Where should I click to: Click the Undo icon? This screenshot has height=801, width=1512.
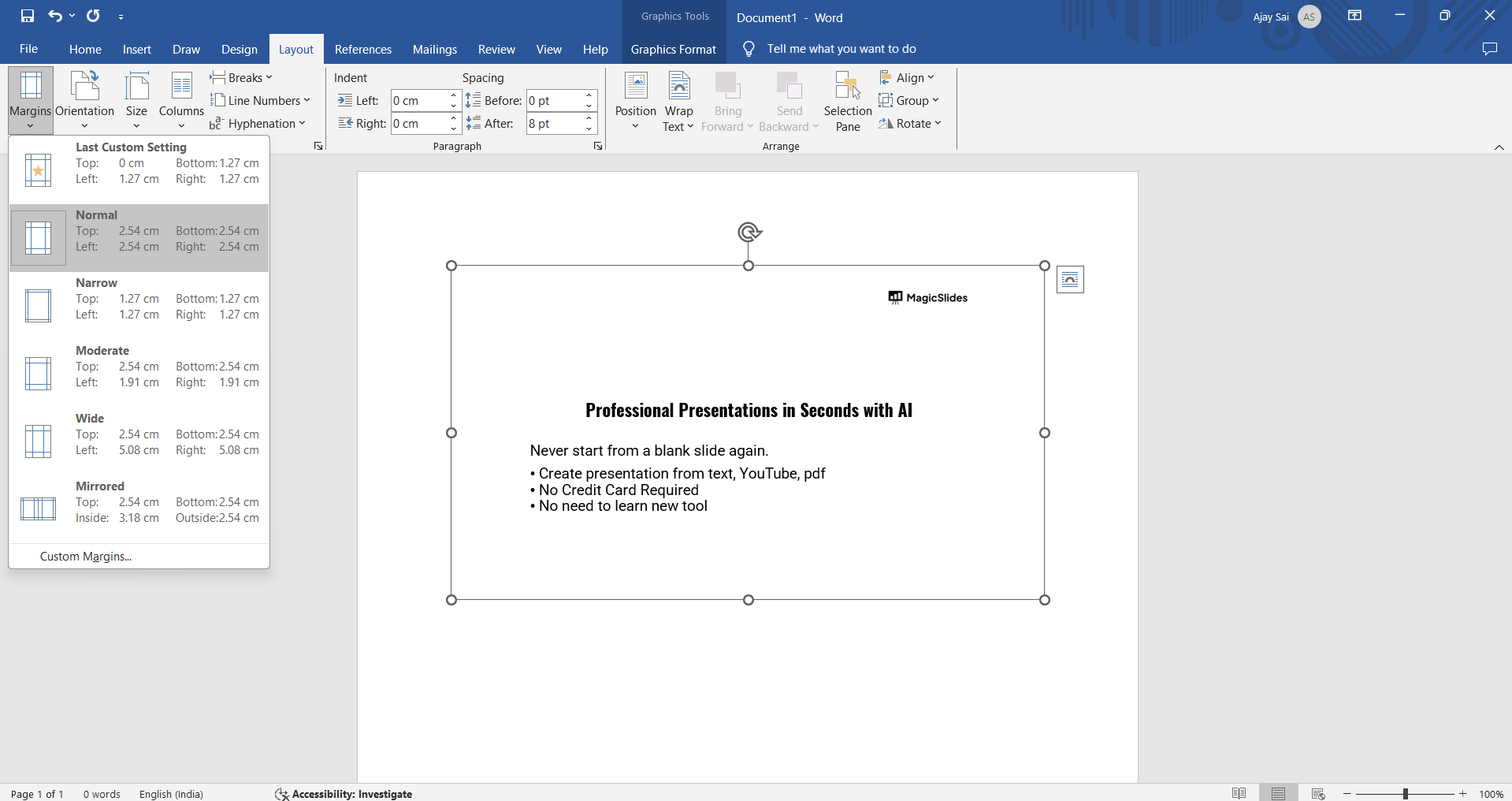pos(54,16)
